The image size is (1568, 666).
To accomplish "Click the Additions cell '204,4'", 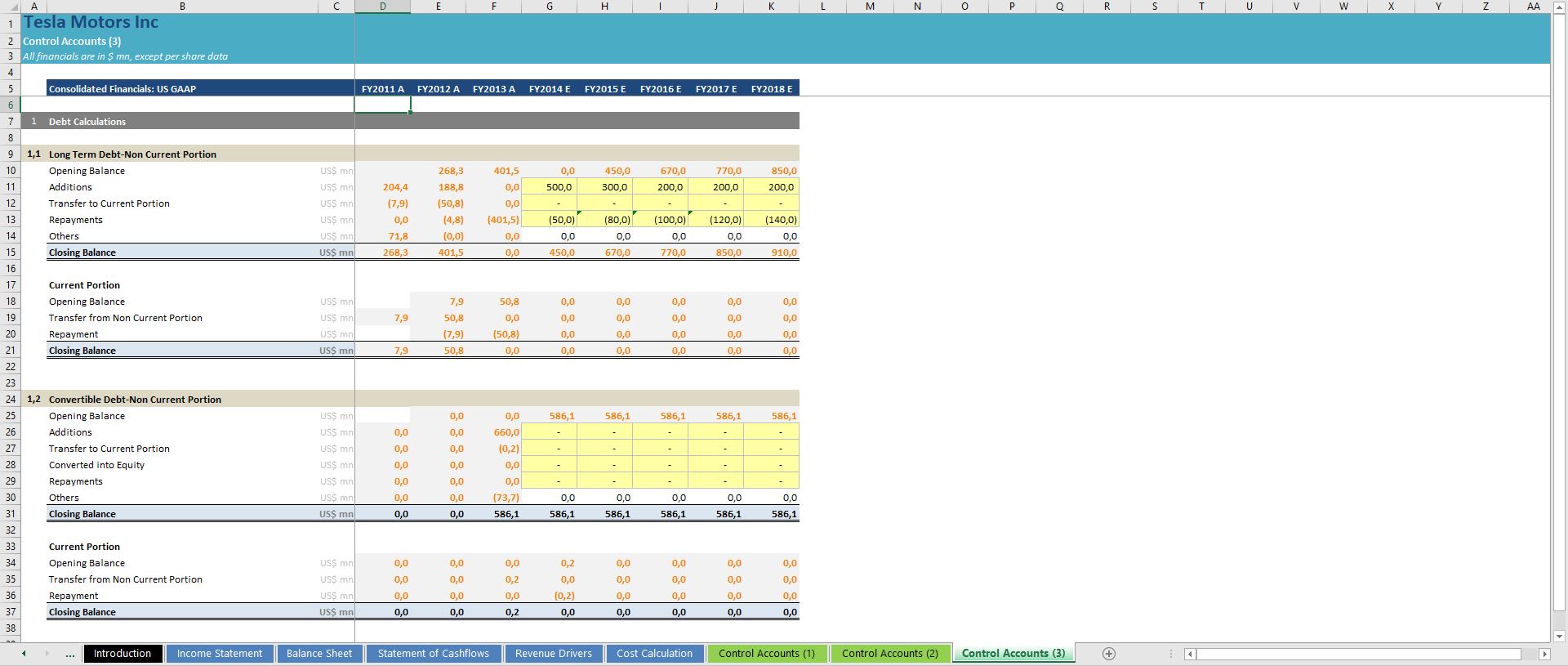I will [383, 187].
